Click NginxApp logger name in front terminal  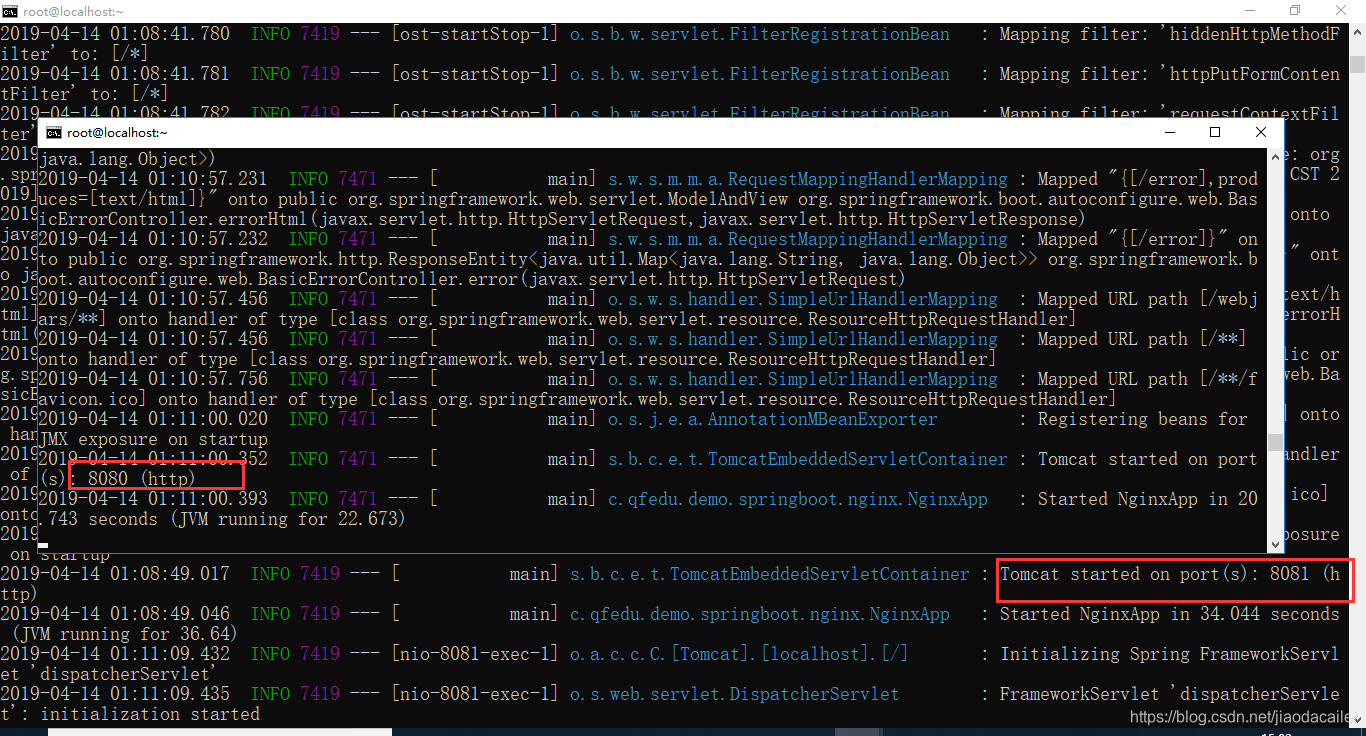[798, 499]
